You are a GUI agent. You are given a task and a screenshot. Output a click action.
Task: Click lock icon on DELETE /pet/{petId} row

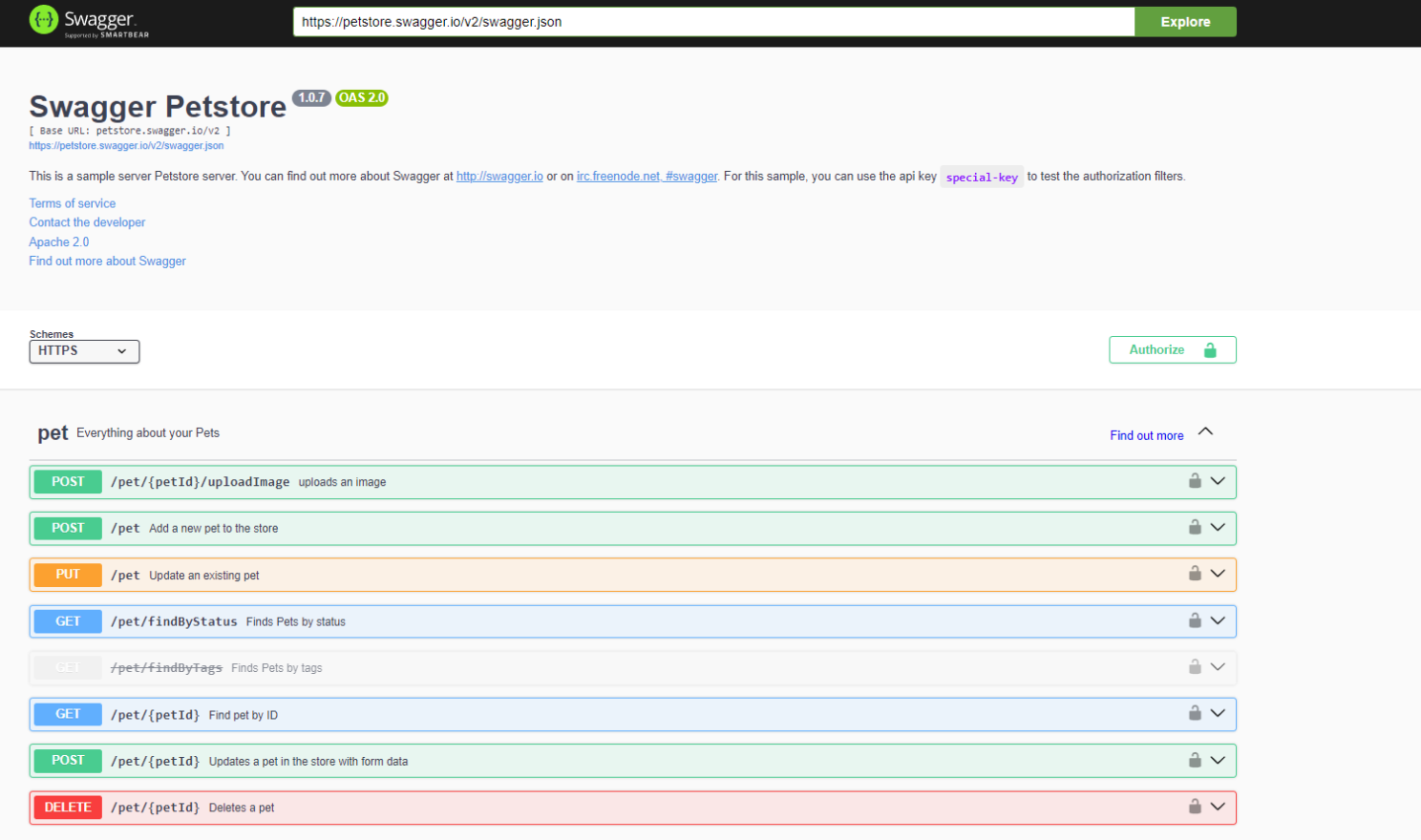pos(1195,806)
